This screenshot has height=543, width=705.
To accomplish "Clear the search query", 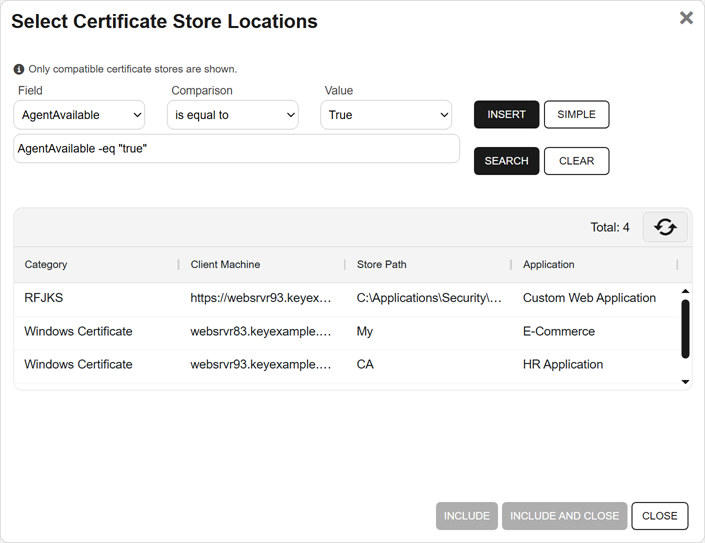I will pos(576,161).
